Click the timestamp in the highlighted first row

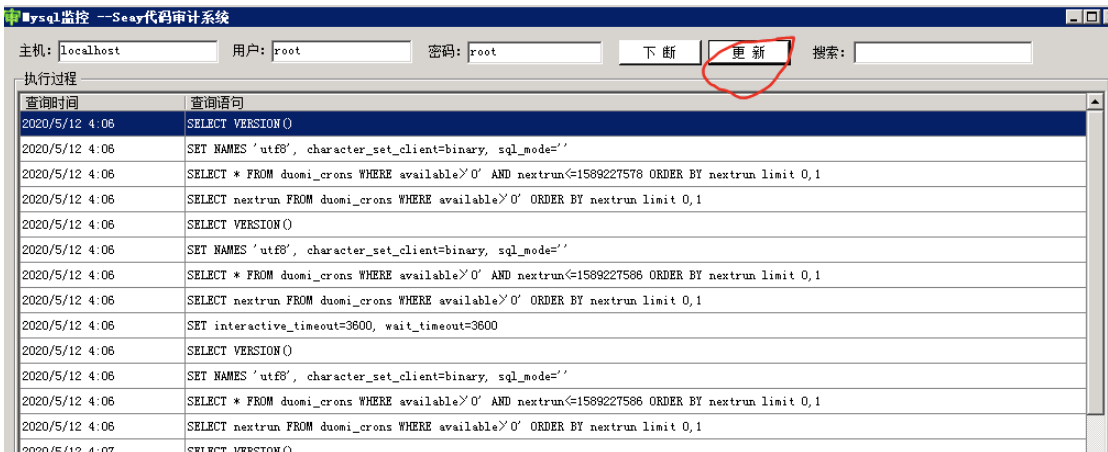pyautogui.click(x=69, y=124)
